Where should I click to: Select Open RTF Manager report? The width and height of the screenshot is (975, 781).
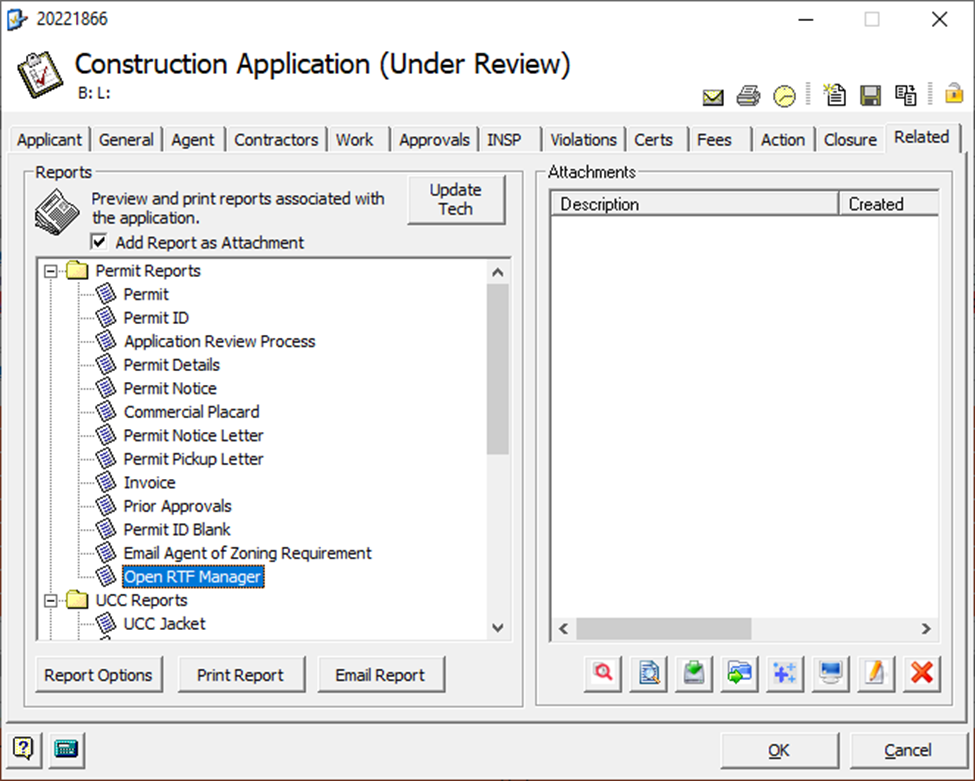point(193,577)
